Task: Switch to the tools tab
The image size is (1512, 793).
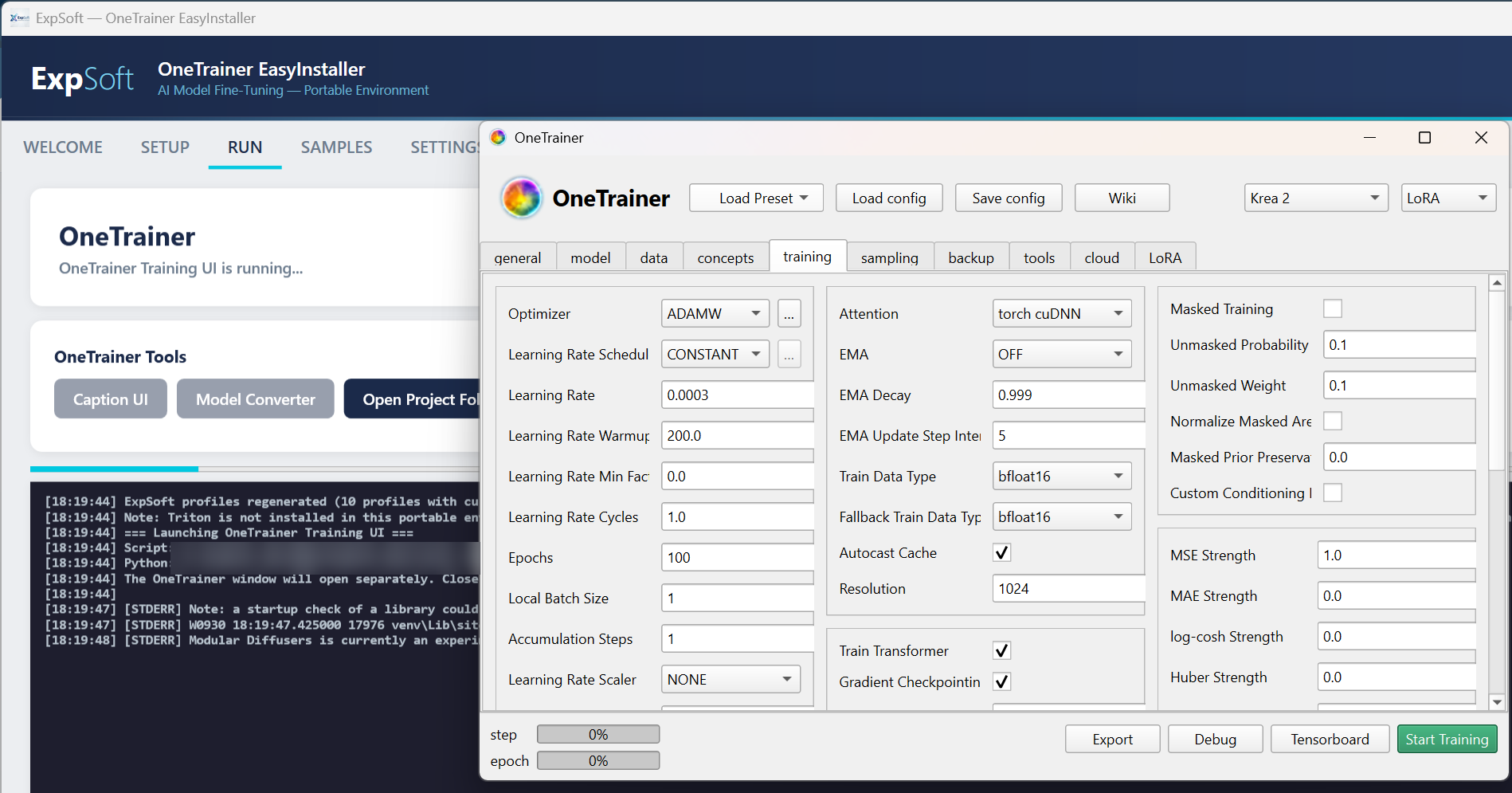Action: 1040,257
